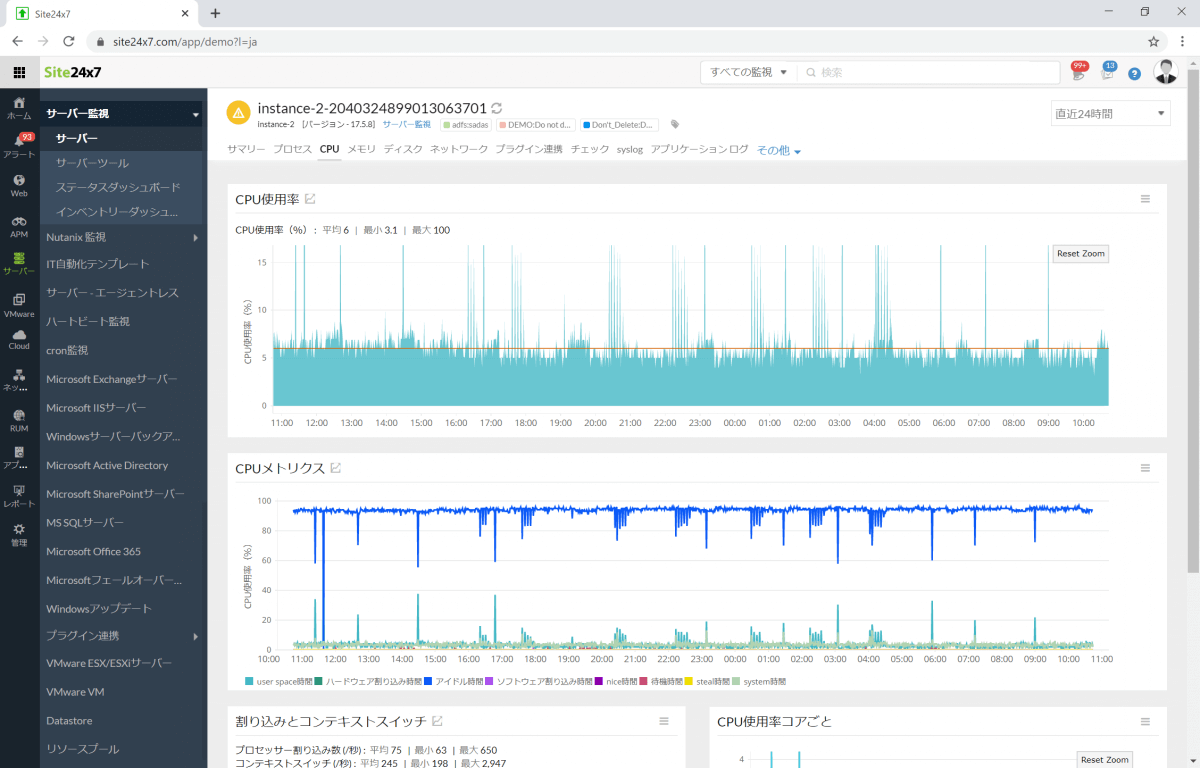Bookmark this page with the star icon
1200x768 pixels.
point(1153,42)
